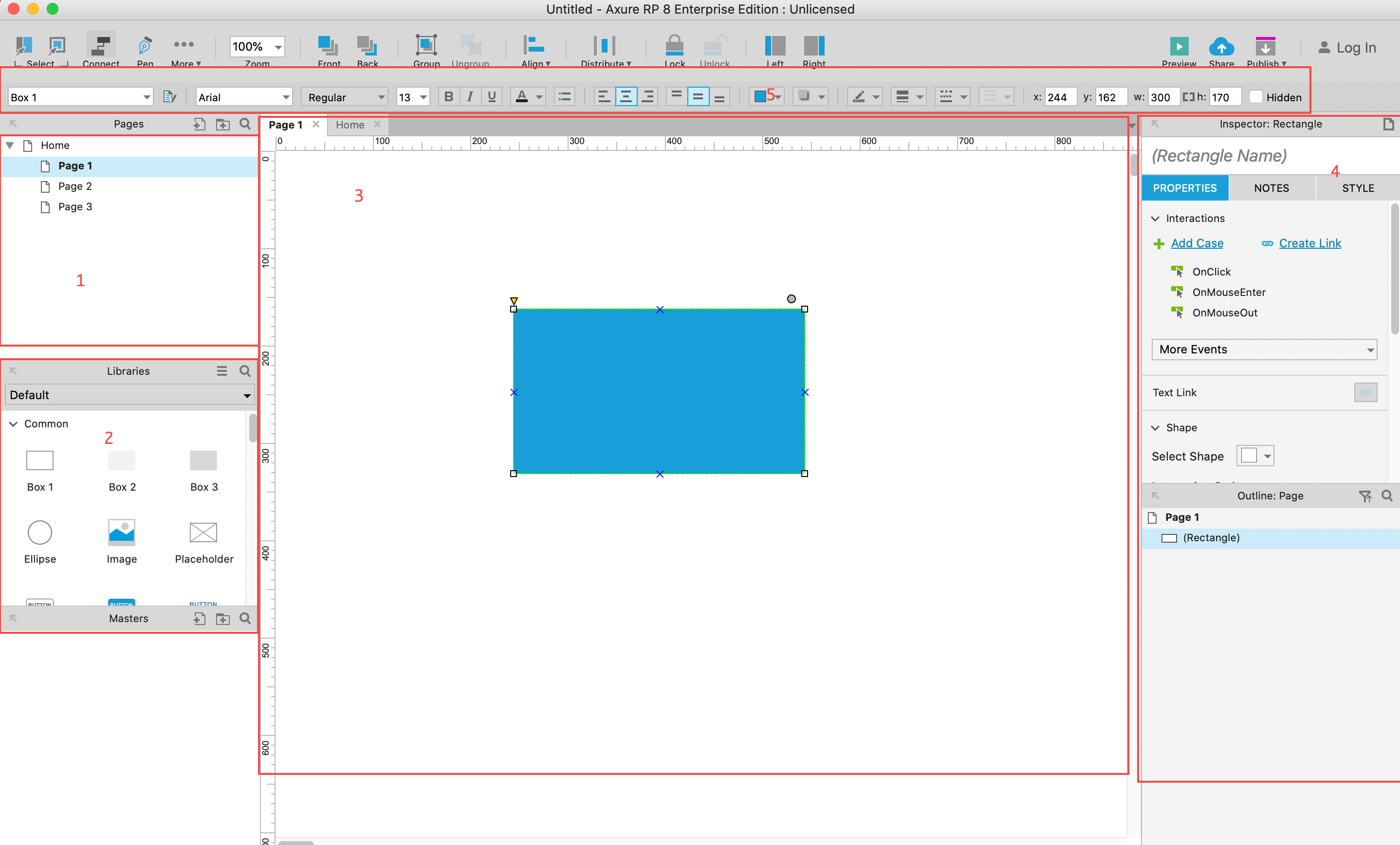Bring widget to Front
This screenshot has height=845, width=1400.
tap(329, 45)
